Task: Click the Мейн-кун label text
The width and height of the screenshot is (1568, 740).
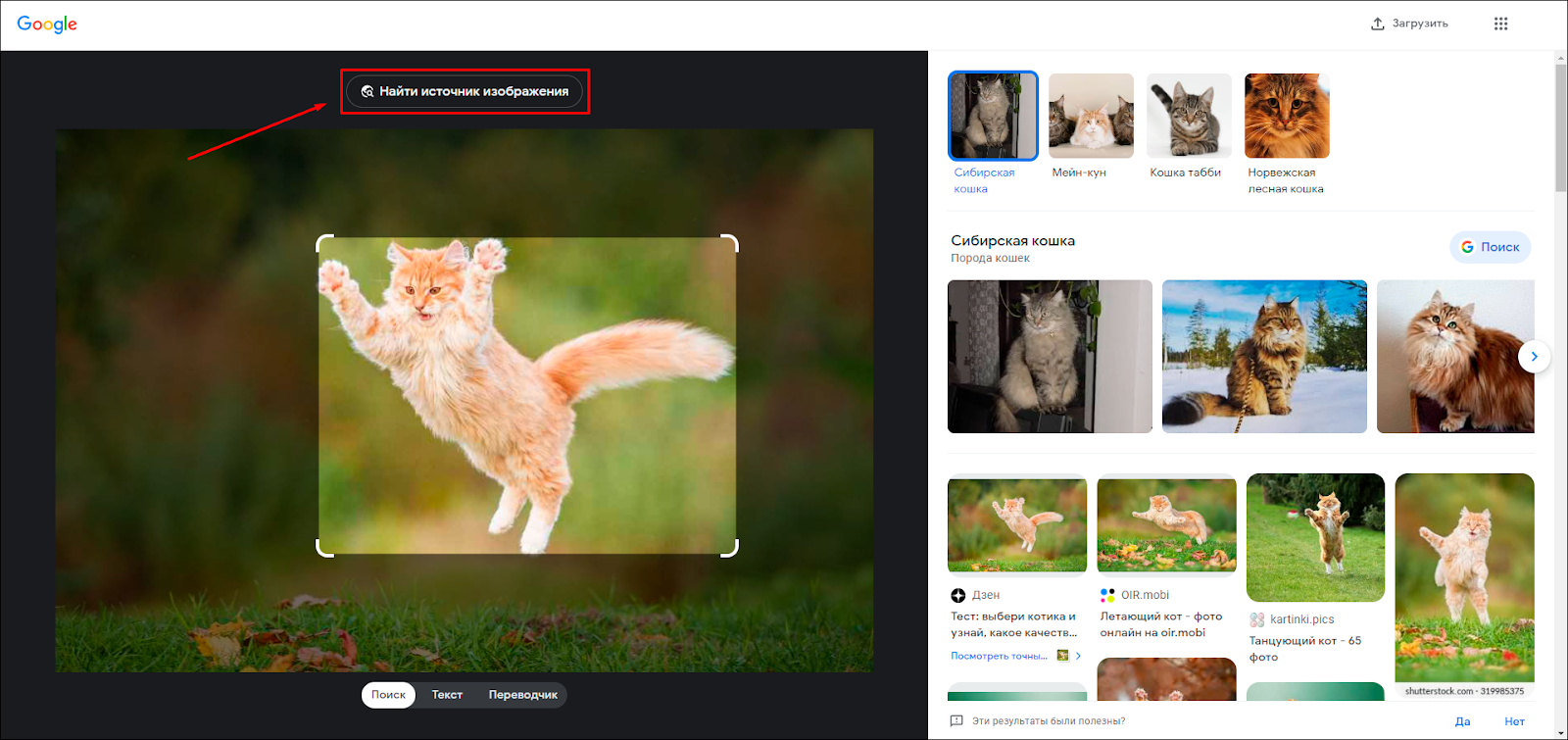Action: coord(1079,173)
